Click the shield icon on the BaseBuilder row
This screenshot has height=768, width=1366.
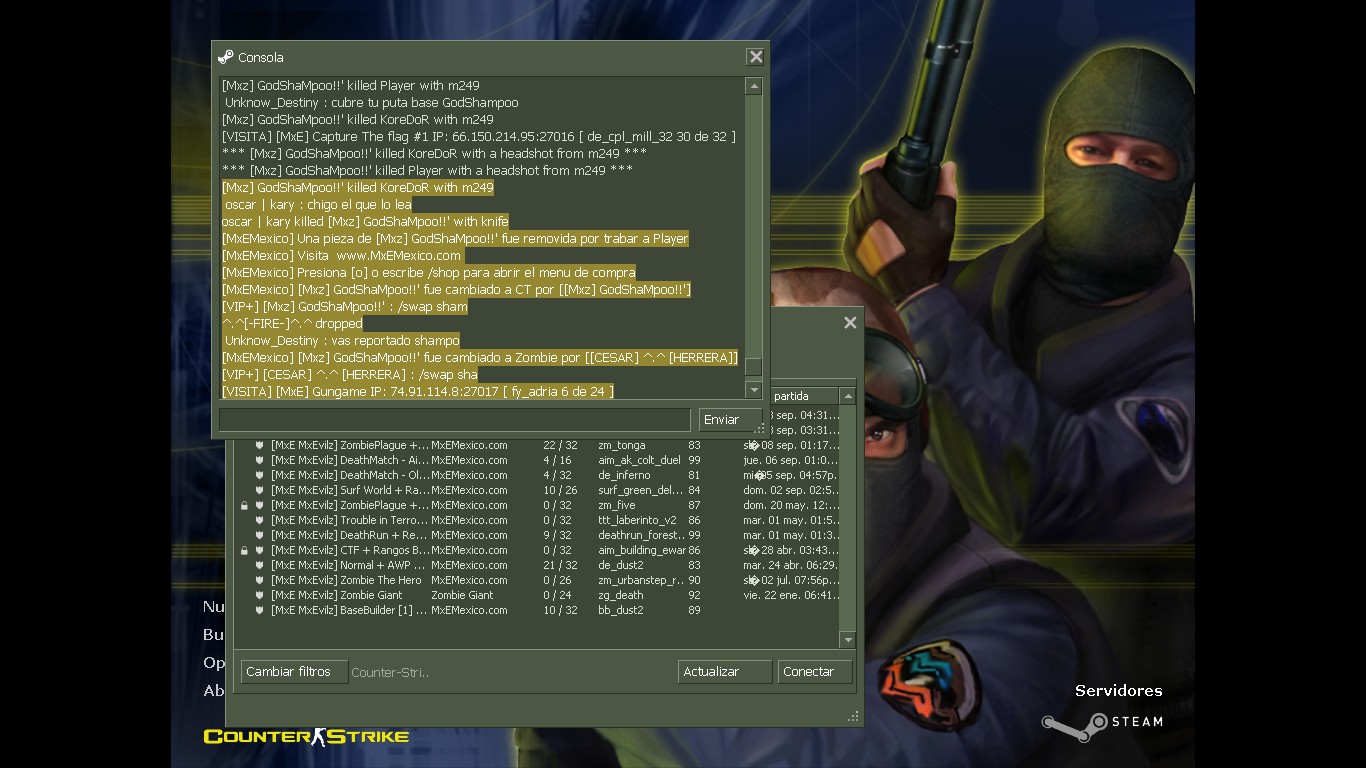(259, 610)
